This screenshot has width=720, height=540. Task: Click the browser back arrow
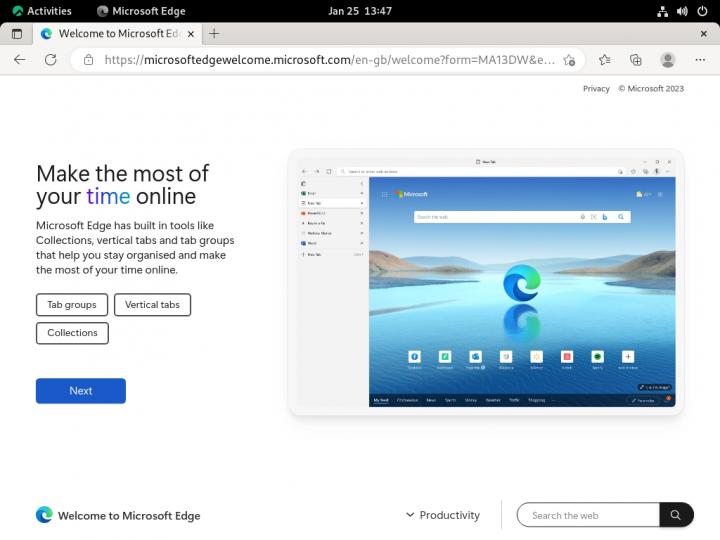point(20,60)
